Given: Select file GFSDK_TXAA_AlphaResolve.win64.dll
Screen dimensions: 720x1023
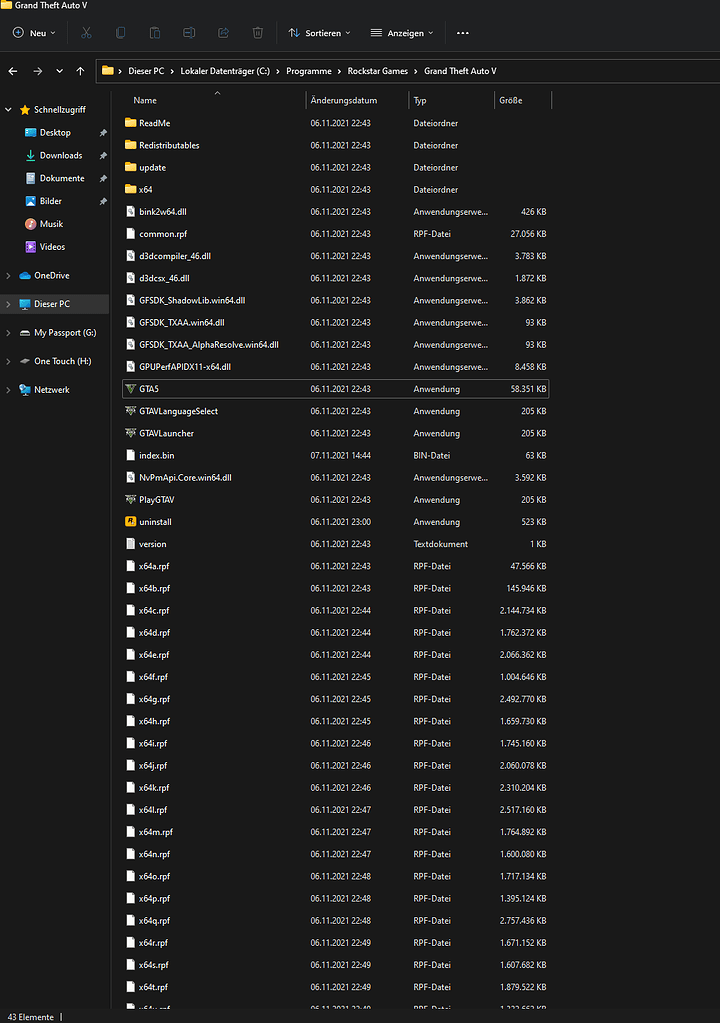Looking at the screenshot, I should 209,344.
